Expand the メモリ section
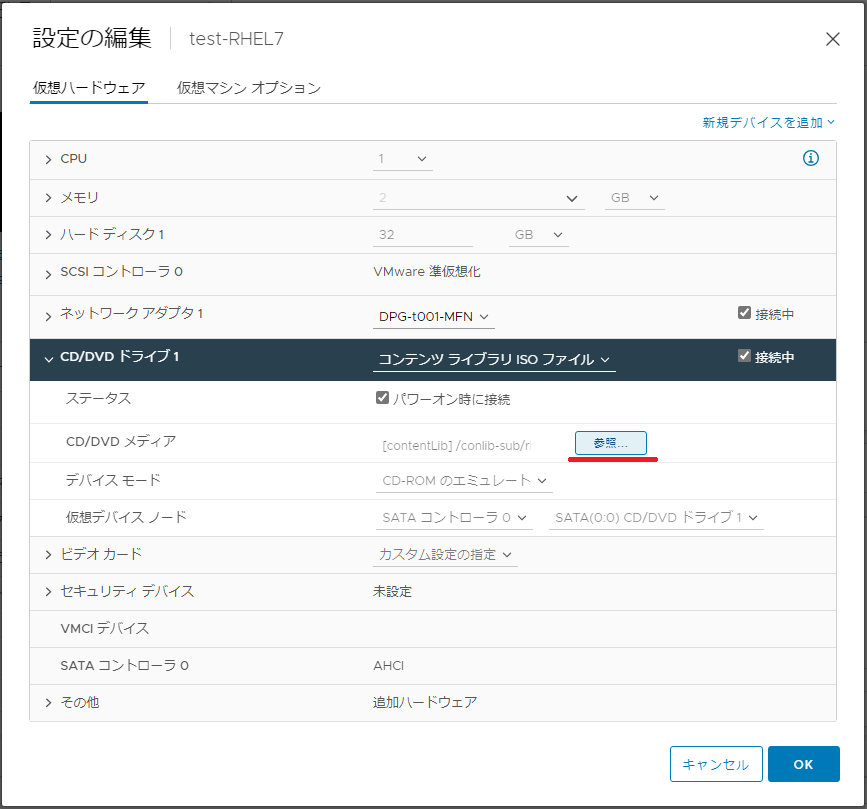Screen dimensions: 867x809 (x=49, y=198)
